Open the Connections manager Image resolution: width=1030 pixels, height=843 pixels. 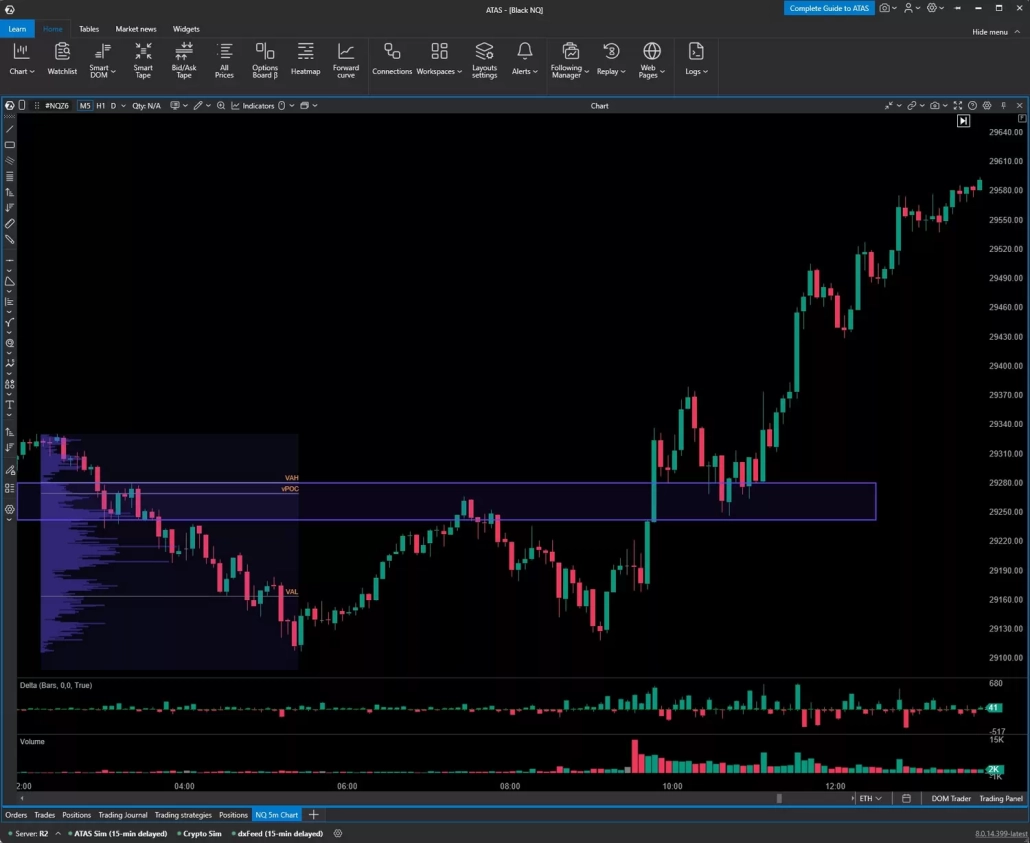coord(392,60)
